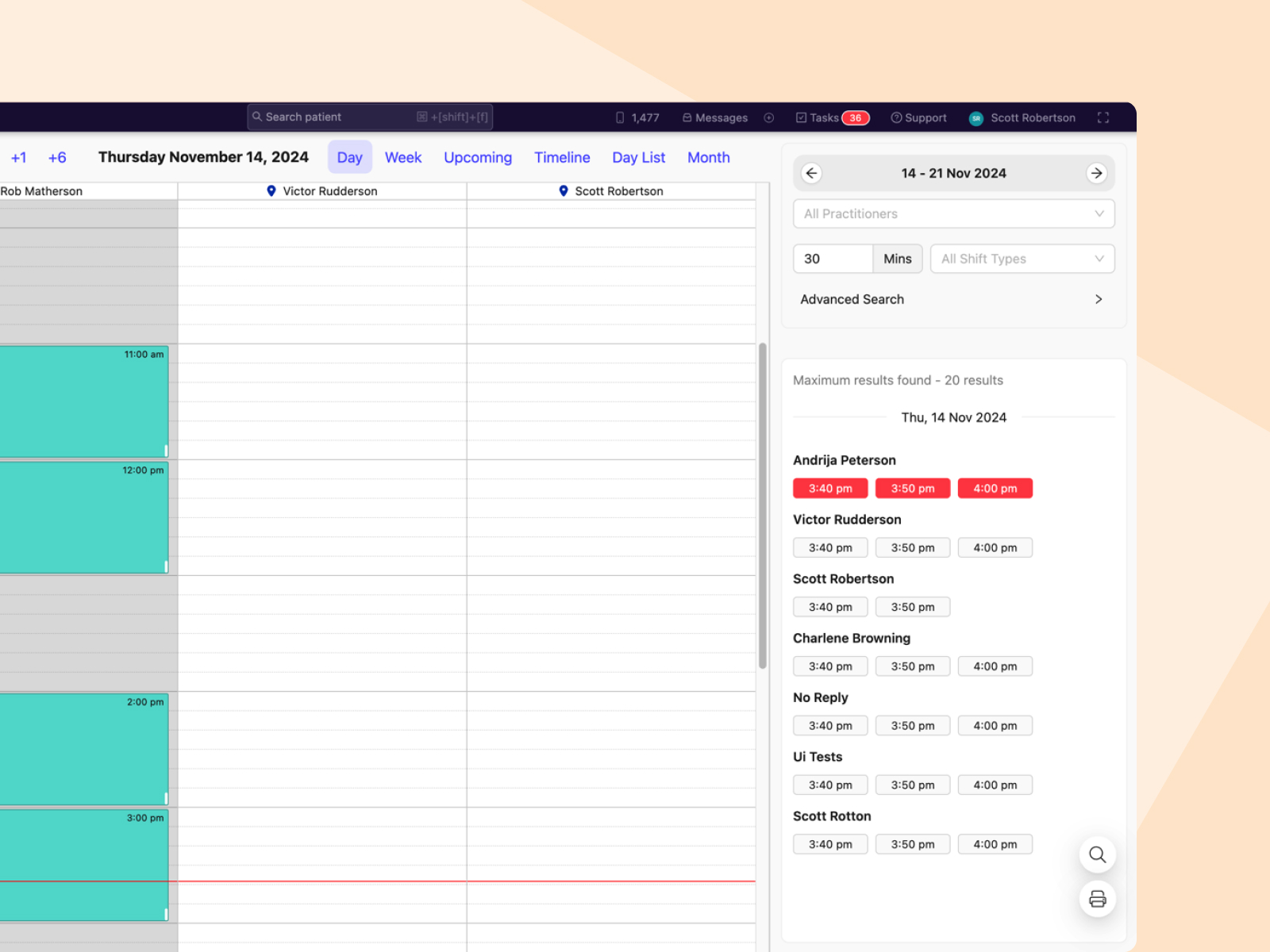Screen dimensions: 1270x952
Task: Click the Rob Matherson column header
Action: pos(41,191)
